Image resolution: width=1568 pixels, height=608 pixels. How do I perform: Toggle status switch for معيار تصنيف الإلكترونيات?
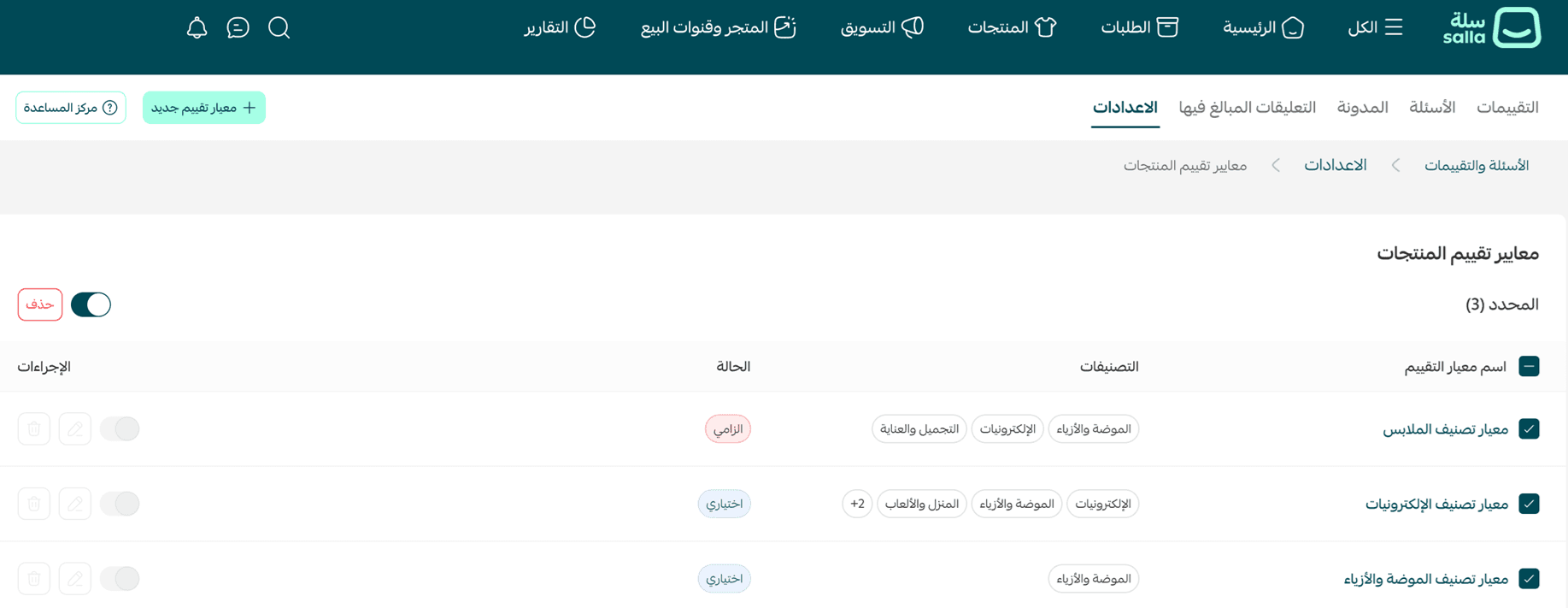pyautogui.click(x=120, y=504)
